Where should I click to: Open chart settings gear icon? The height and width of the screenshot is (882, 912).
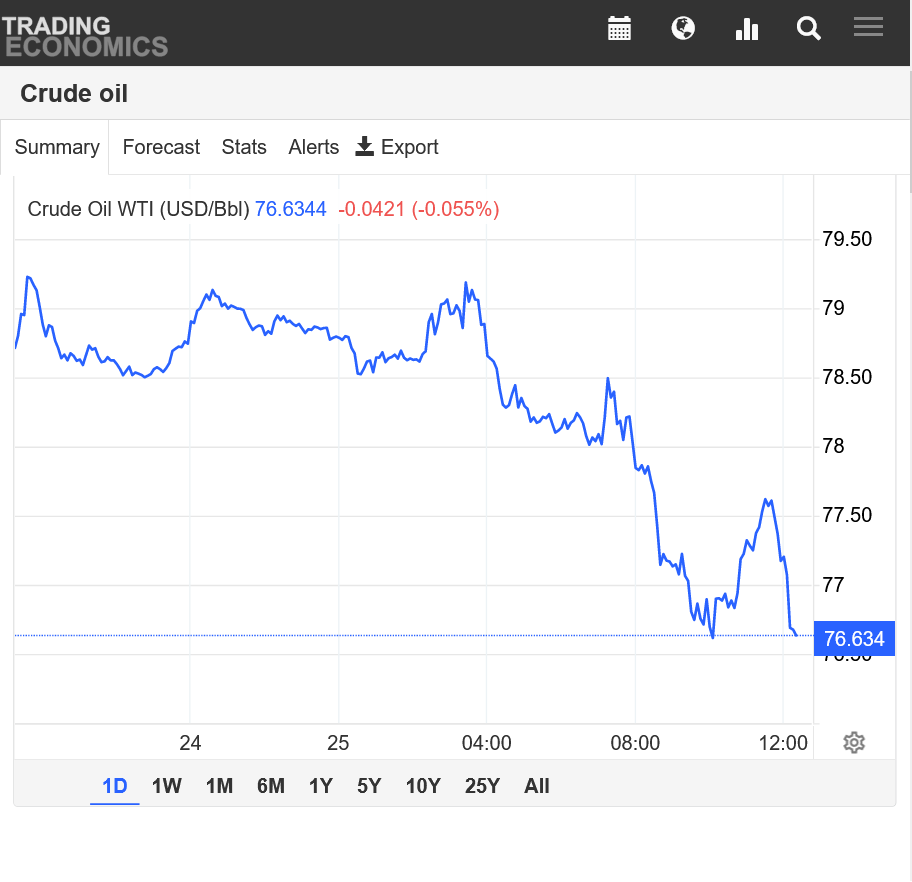(854, 743)
